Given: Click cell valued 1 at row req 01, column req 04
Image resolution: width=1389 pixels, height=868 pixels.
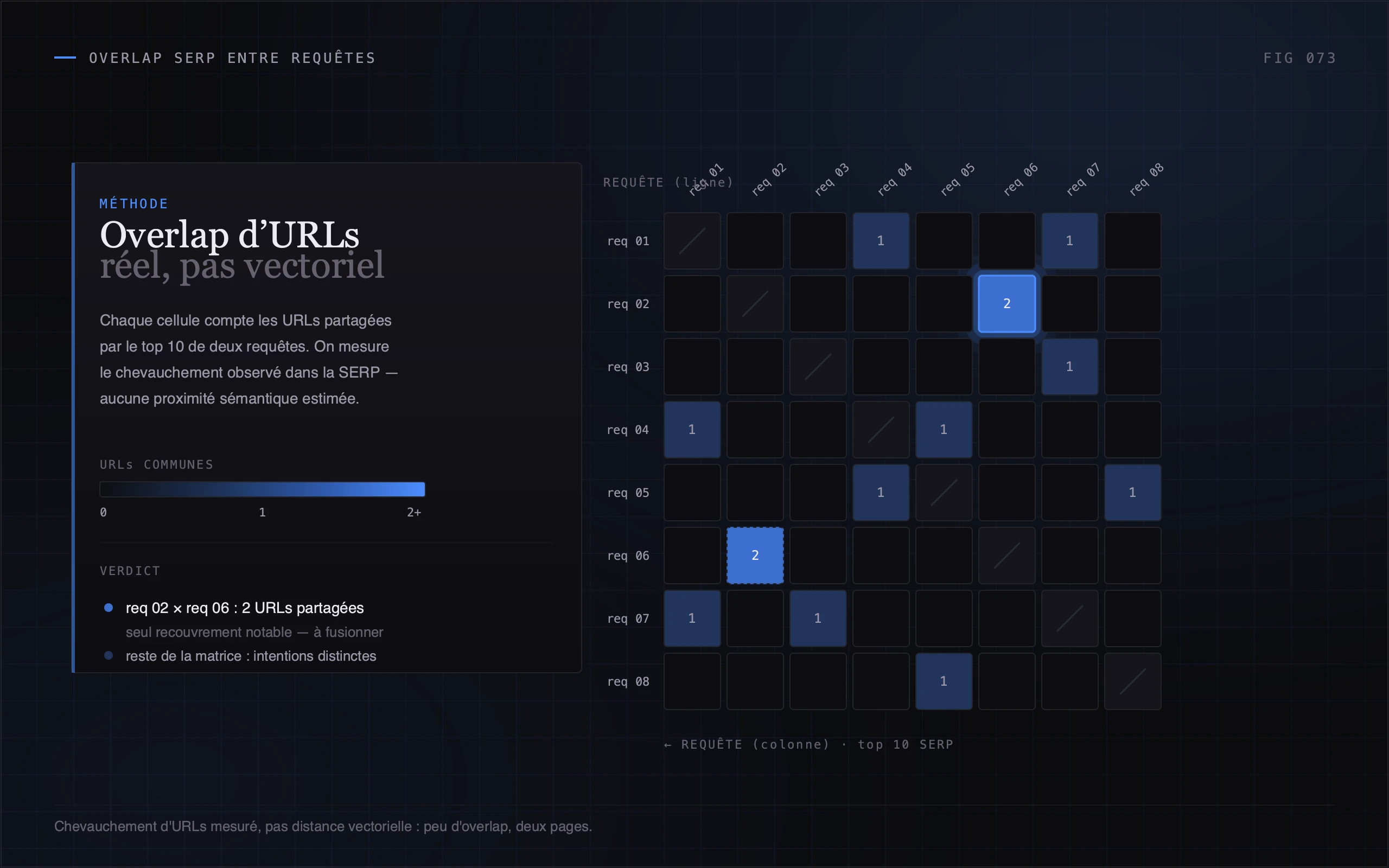Looking at the screenshot, I should click(881, 240).
